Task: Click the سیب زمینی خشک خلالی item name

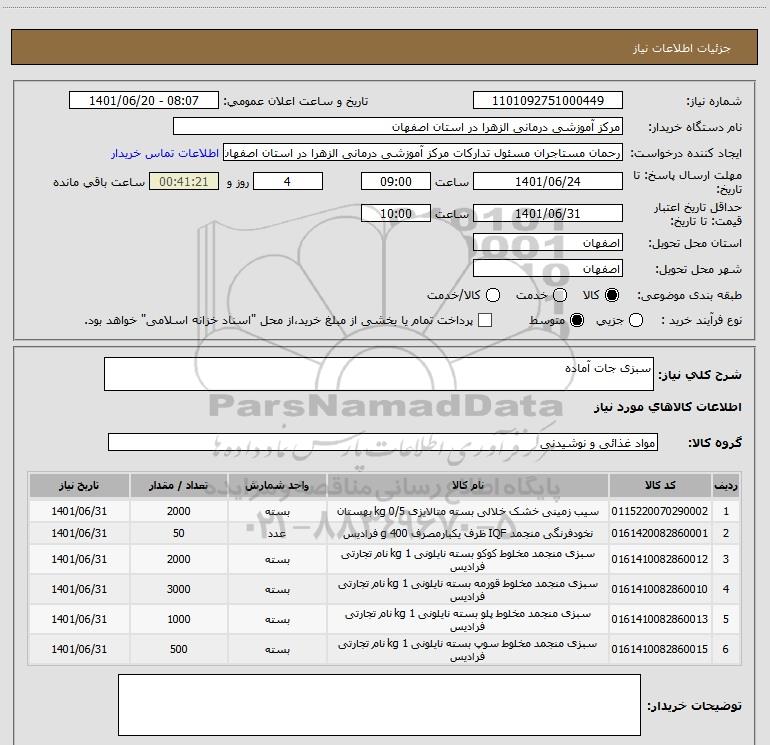Action: tap(468, 511)
